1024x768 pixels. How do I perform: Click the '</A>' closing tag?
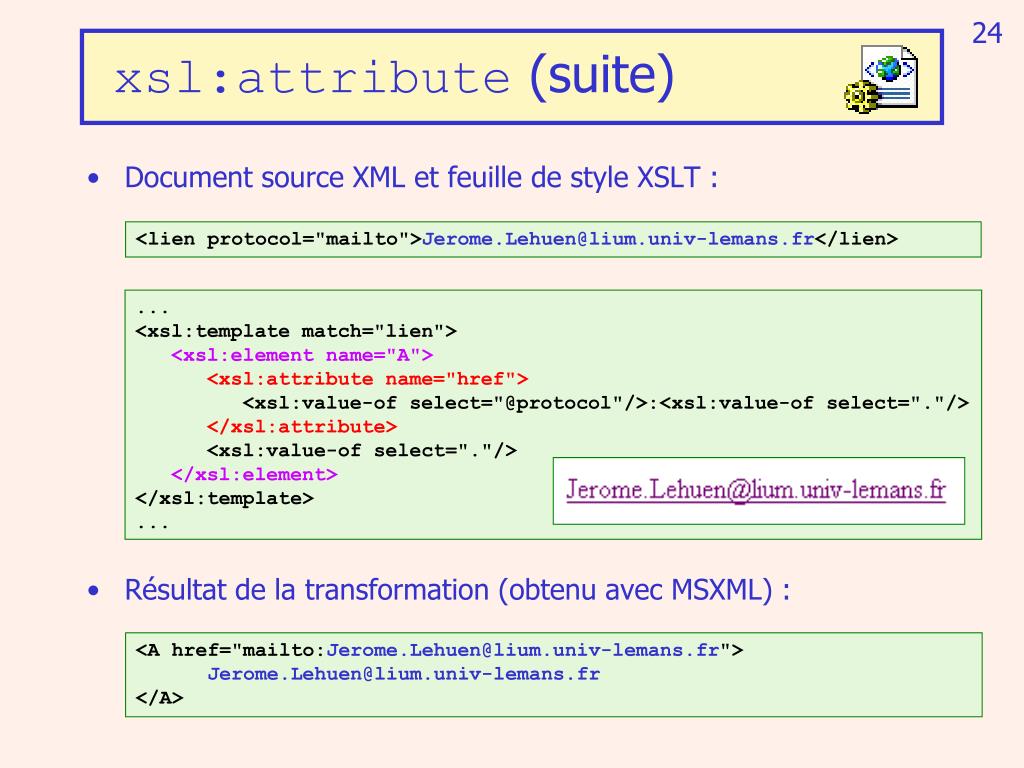pyautogui.click(x=159, y=698)
